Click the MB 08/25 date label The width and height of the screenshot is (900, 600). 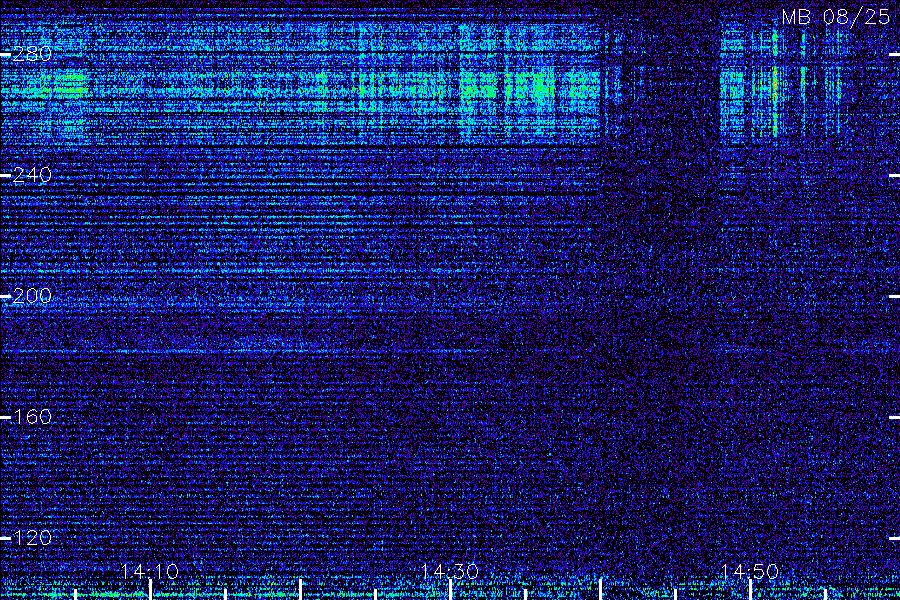pos(836,17)
